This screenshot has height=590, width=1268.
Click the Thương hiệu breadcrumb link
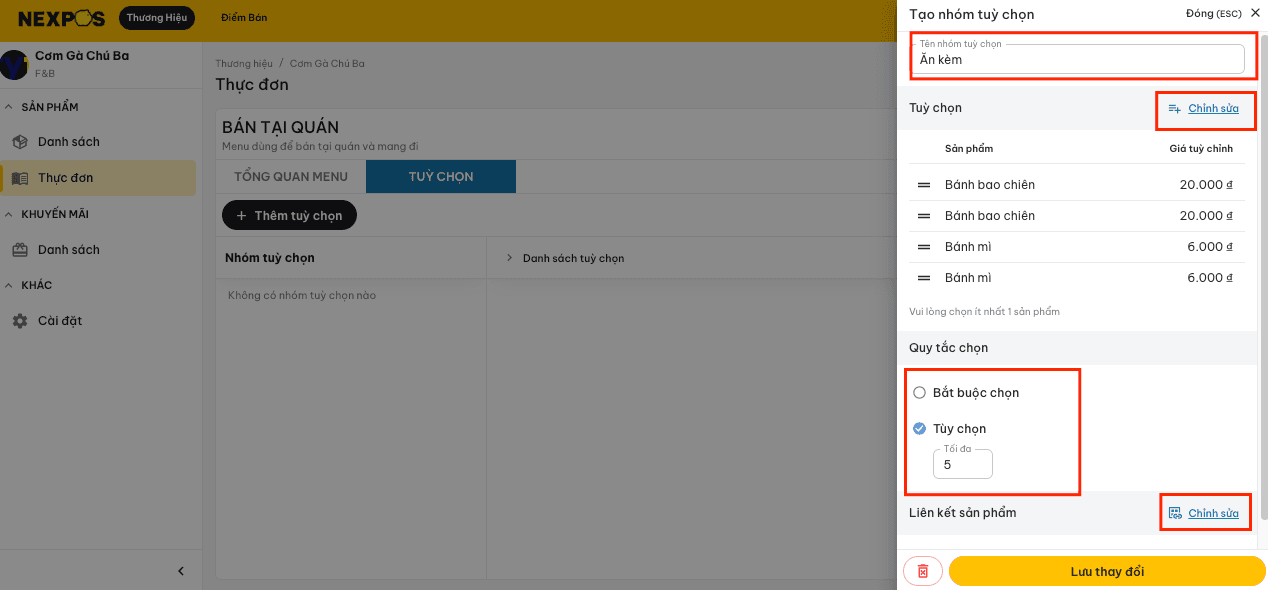pyautogui.click(x=244, y=63)
